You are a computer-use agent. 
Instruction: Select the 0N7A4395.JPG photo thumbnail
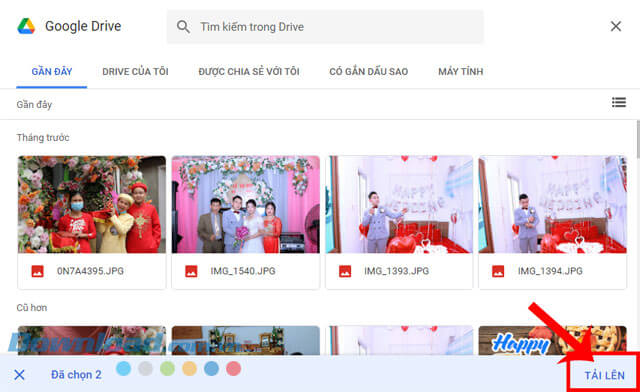(x=92, y=204)
